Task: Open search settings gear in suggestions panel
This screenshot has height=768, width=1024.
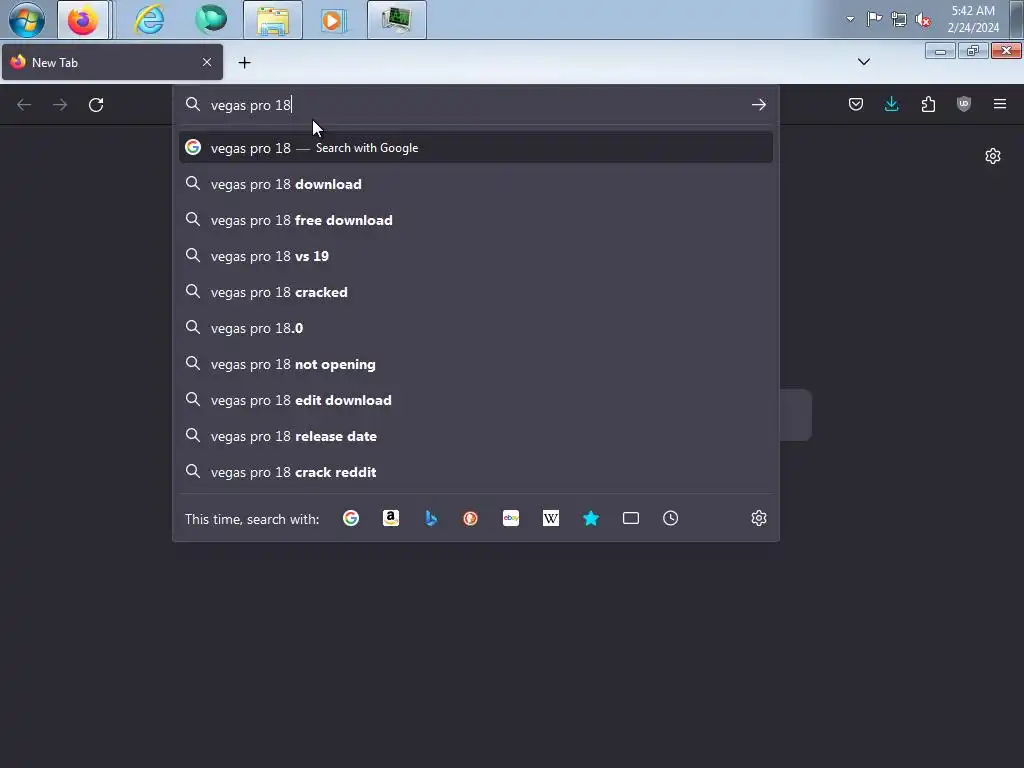Action: (x=758, y=519)
